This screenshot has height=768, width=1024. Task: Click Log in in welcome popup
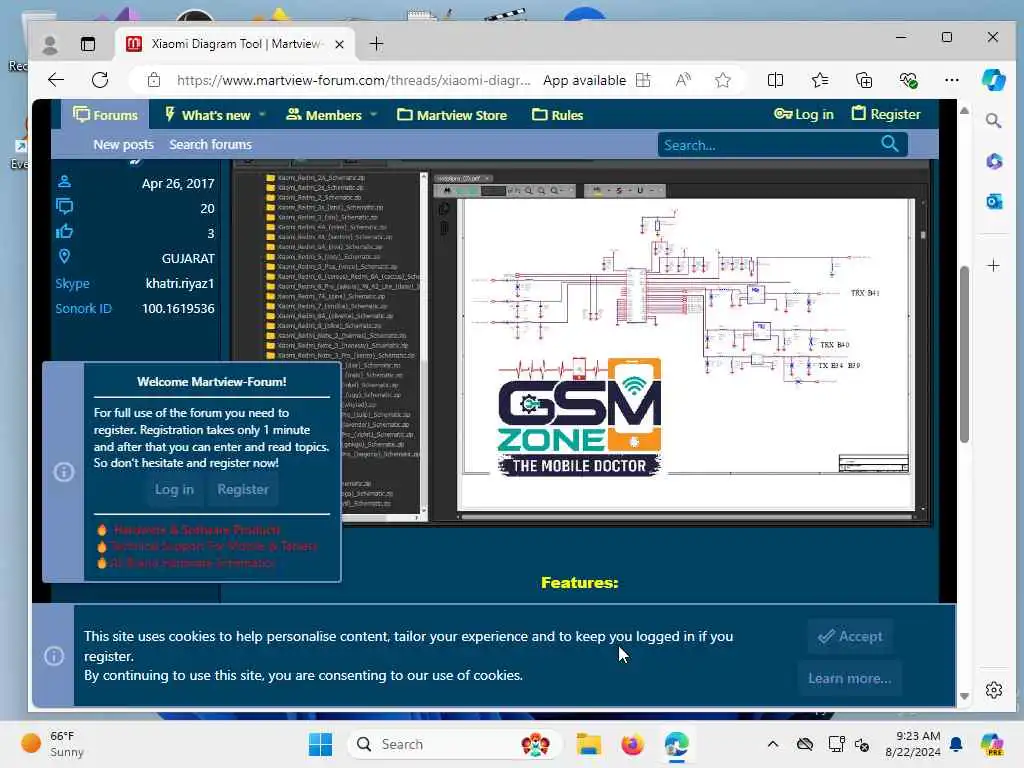(x=174, y=489)
